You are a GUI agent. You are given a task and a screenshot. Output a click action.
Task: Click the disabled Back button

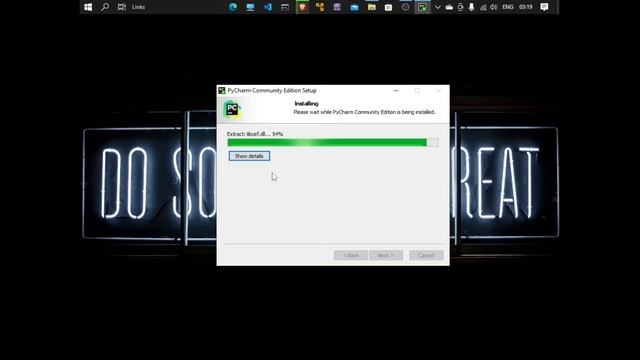coord(351,256)
